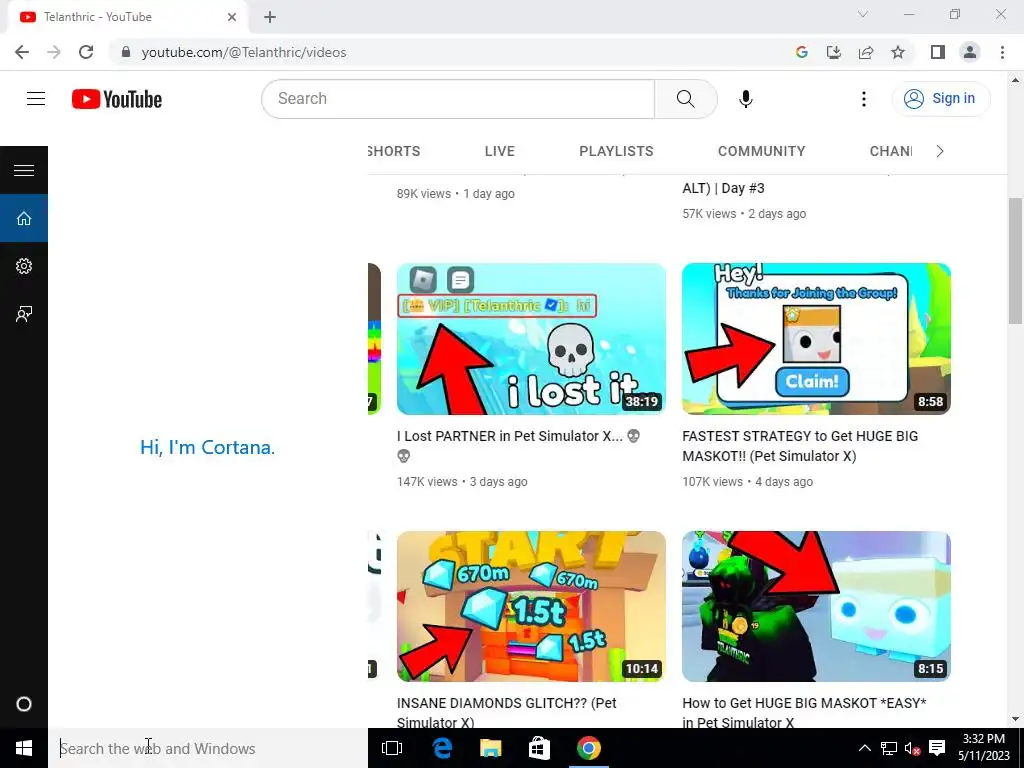The image size is (1024, 768).
Task: Close the Telanthric - YouTube tab
Action: [x=232, y=17]
